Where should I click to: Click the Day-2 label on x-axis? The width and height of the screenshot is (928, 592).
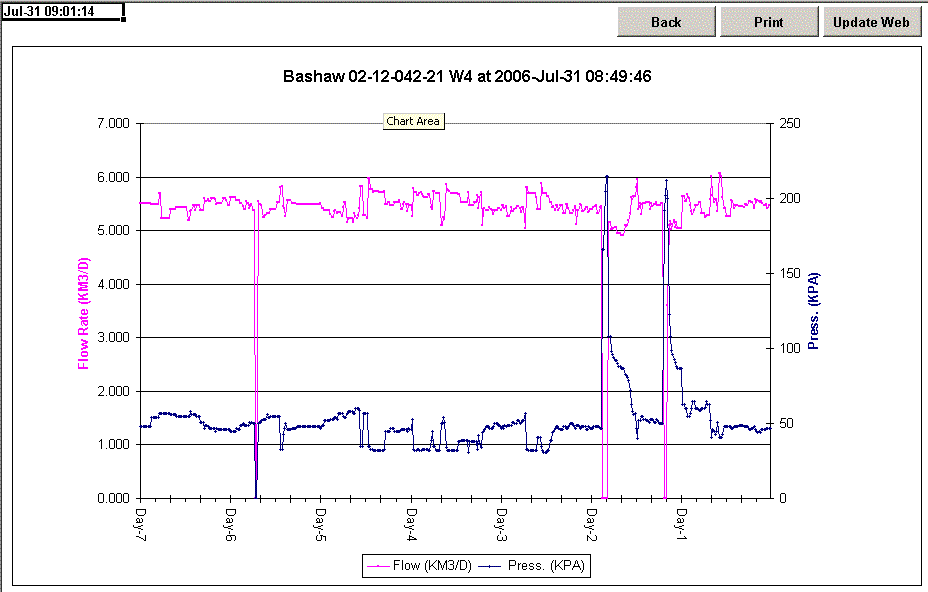[591, 525]
